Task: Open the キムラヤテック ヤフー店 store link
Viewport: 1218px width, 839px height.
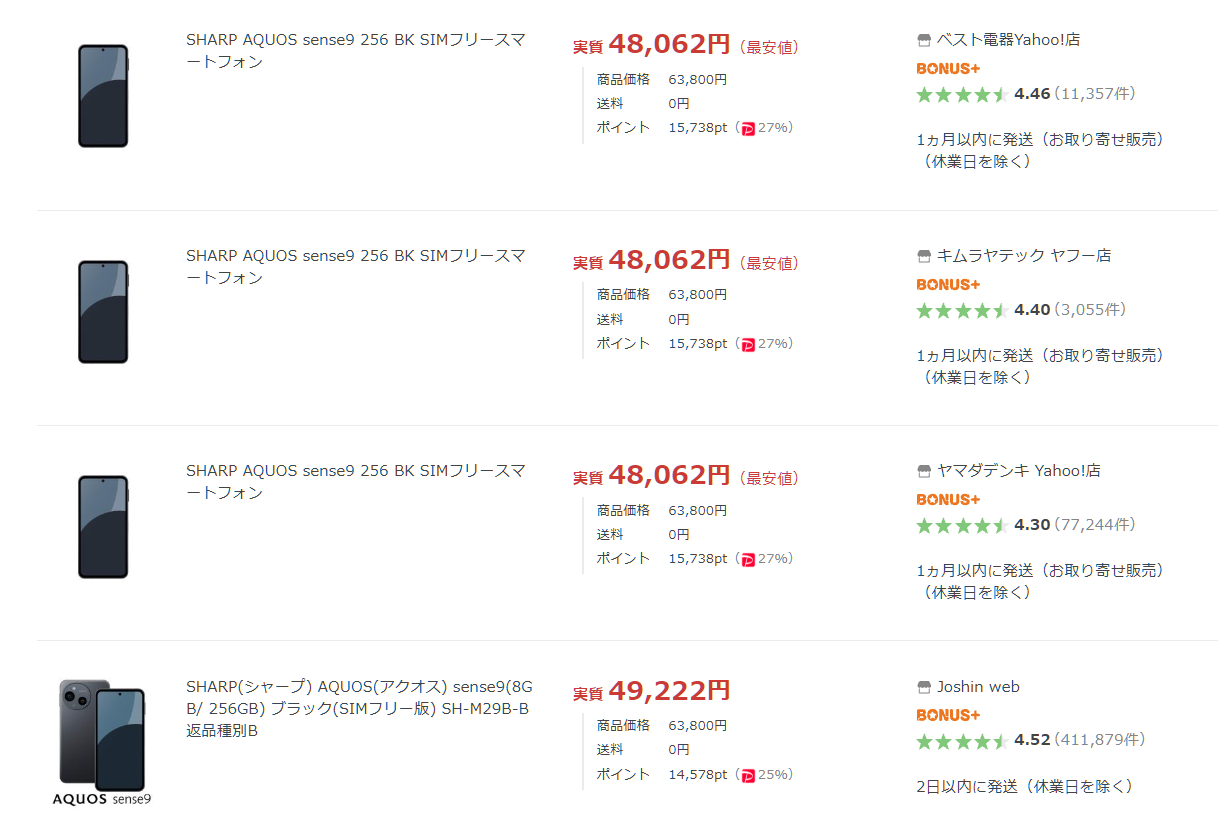Action: coord(1024,256)
